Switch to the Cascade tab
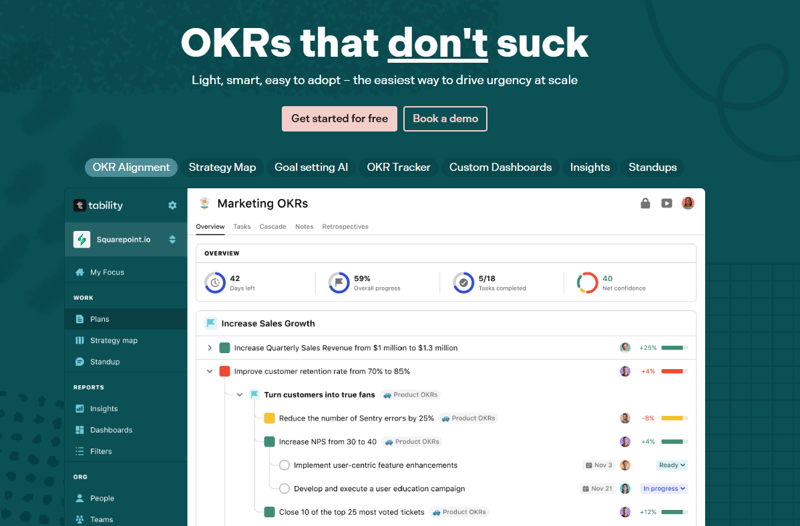Image resolution: width=800 pixels, height=526 pixels. (x=273, y=227)
